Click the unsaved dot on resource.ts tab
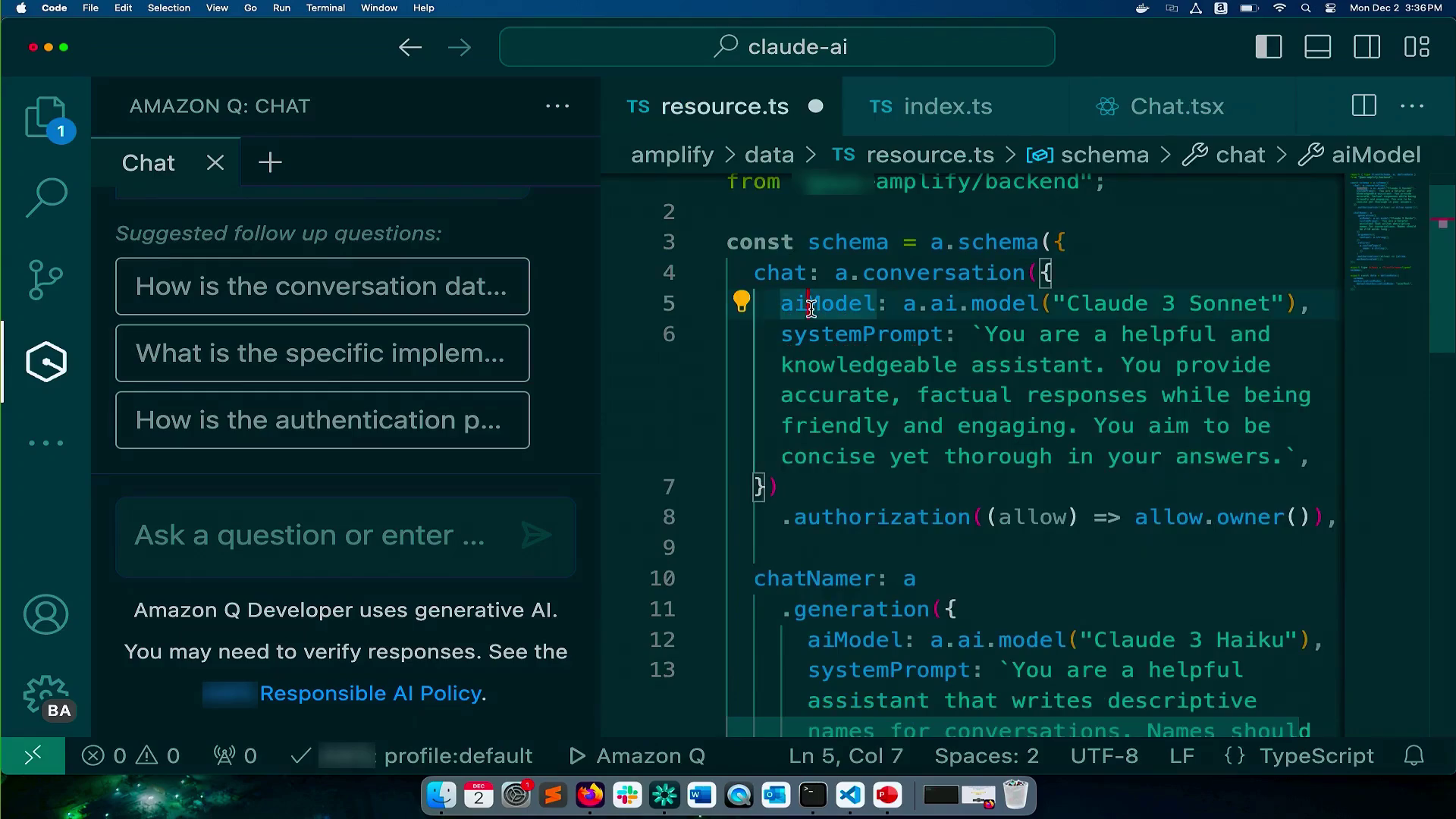Screen dimensions: 1456x819 pos(816,106)
